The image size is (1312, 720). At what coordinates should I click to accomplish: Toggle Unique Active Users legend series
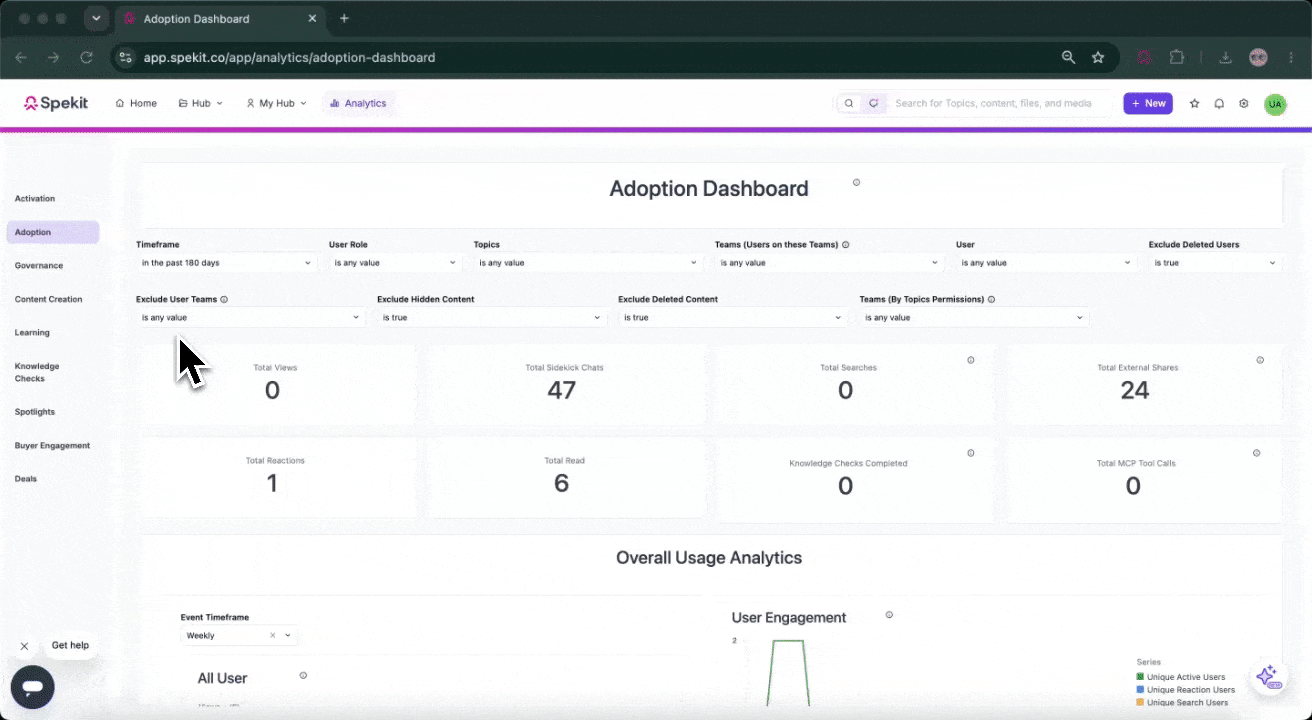coord(1181,677)
